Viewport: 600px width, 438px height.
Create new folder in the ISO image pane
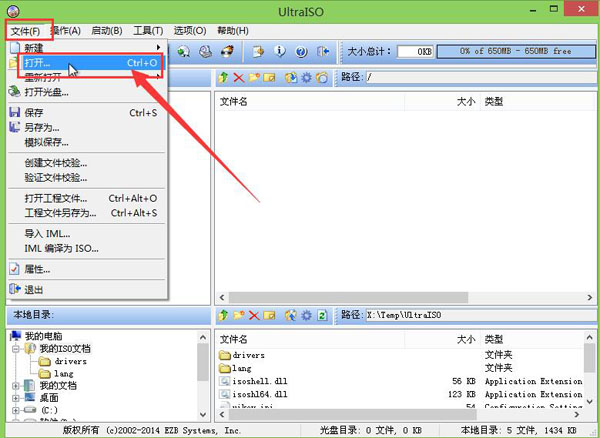tap(254, 78)
